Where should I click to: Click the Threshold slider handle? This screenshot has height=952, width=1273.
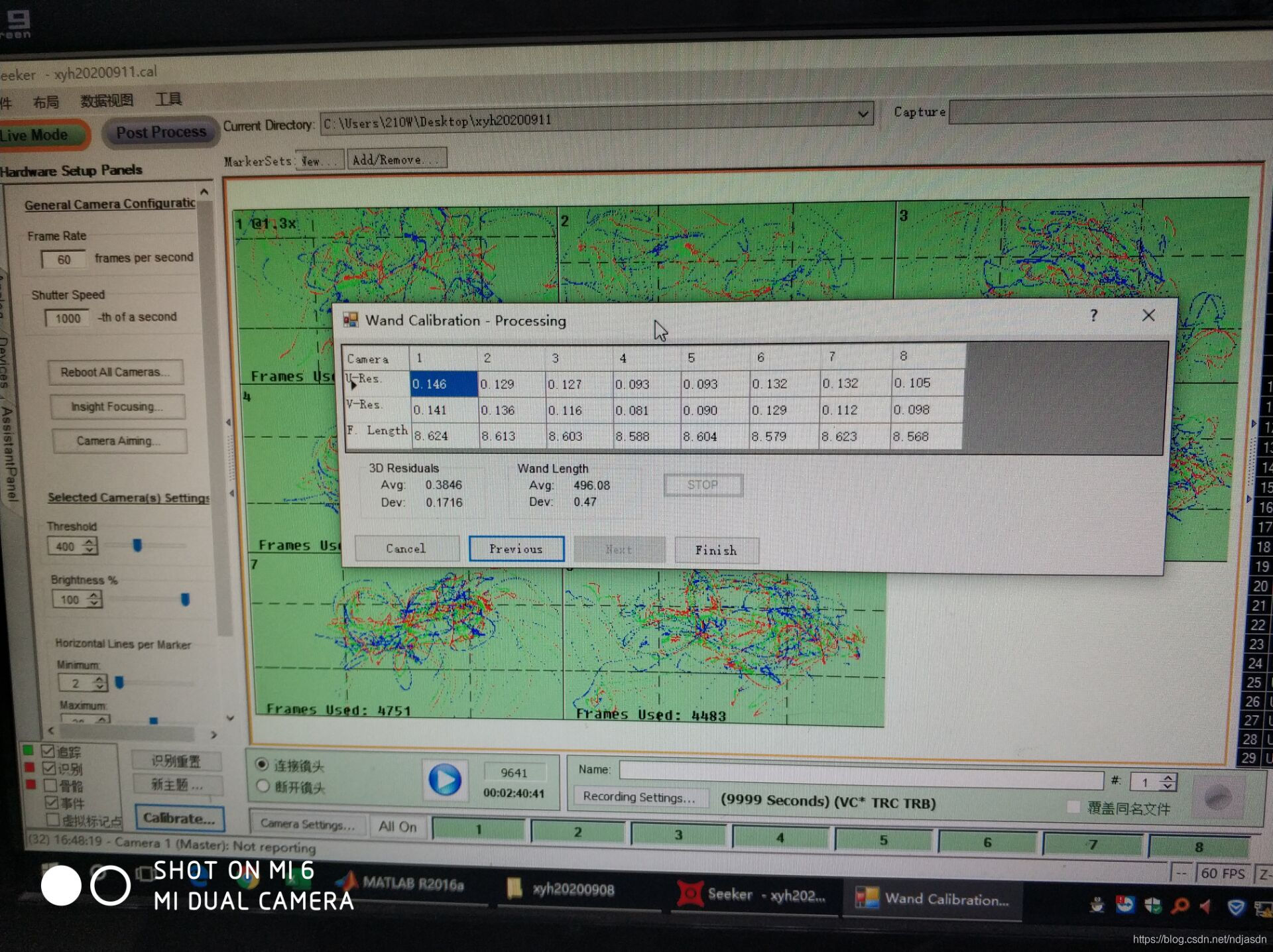pos(137,545)
